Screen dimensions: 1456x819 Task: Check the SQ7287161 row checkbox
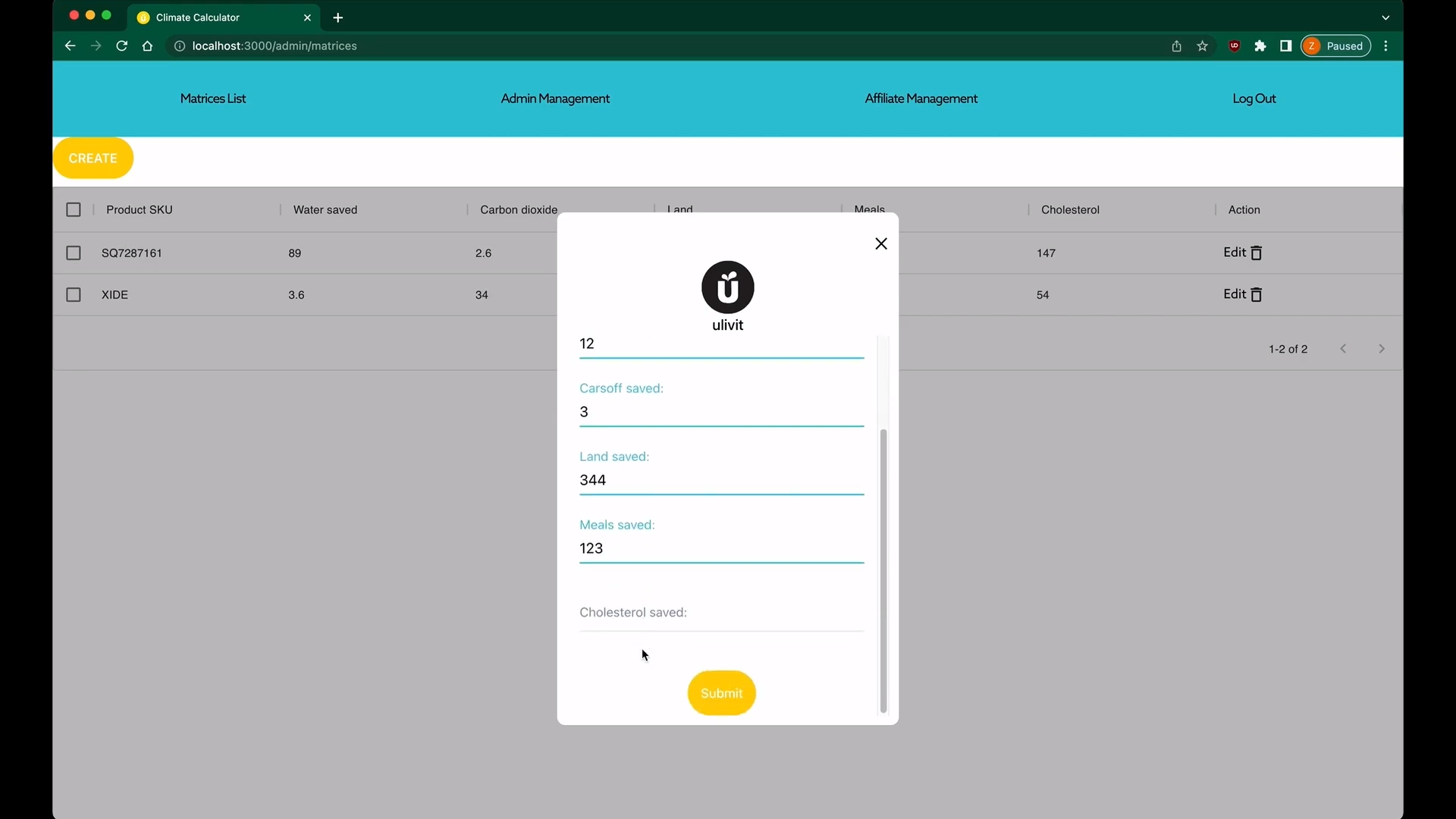coord(74,253)
